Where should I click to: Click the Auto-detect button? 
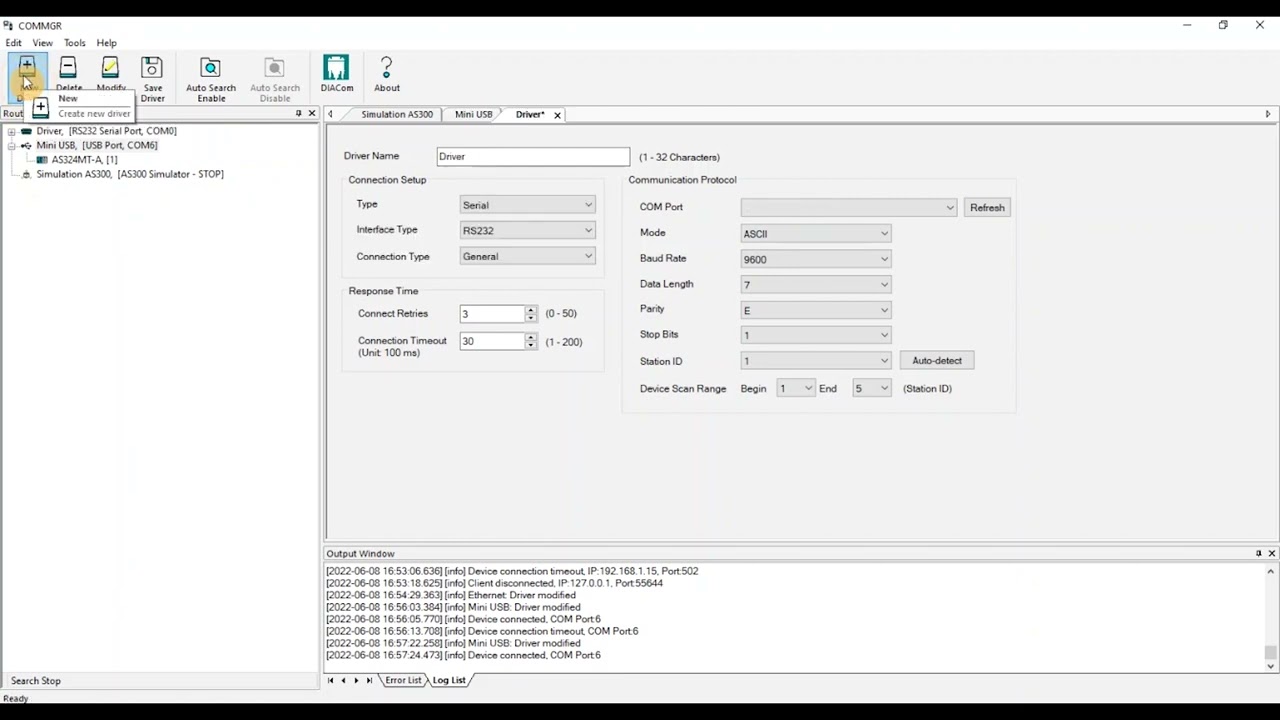(937, 360)
